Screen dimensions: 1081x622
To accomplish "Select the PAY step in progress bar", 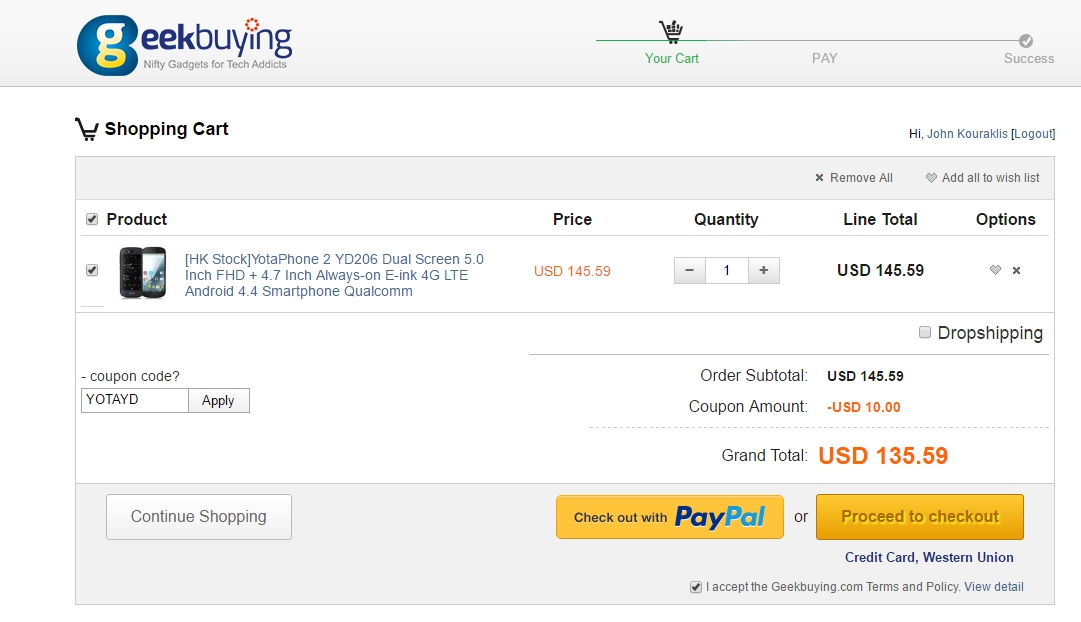I will pos(825,59).
